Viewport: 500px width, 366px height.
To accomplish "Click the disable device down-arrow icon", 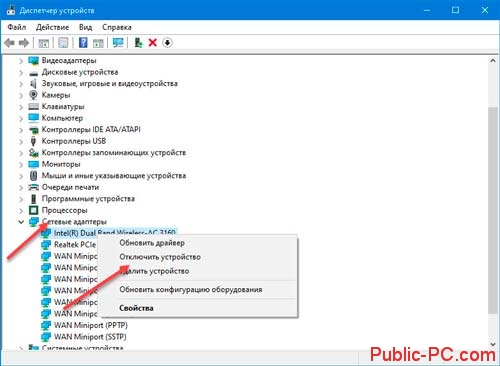I will pos(167,43).
